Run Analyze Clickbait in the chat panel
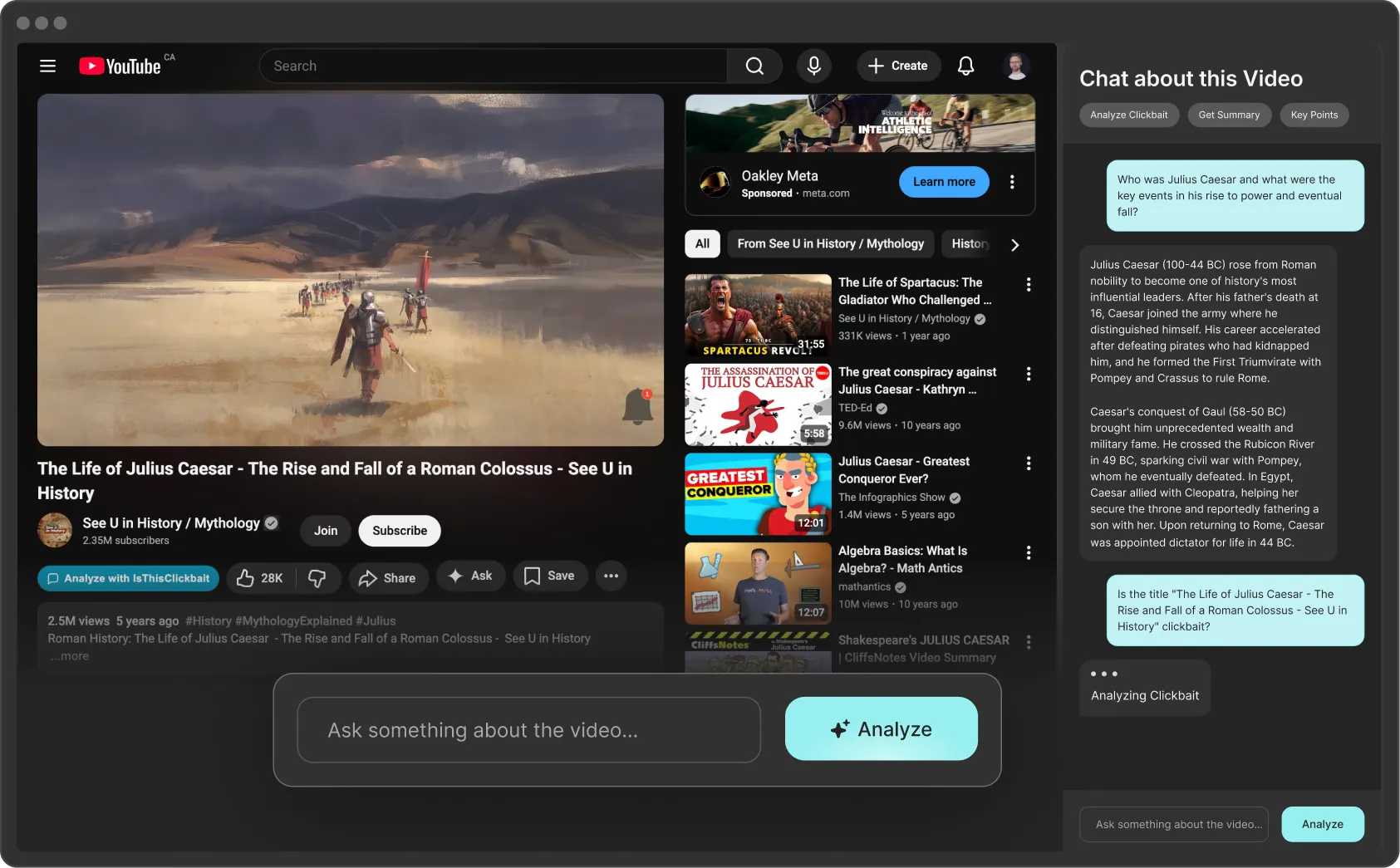Viewport: 1400px width, 868px height. point(1128,115)
